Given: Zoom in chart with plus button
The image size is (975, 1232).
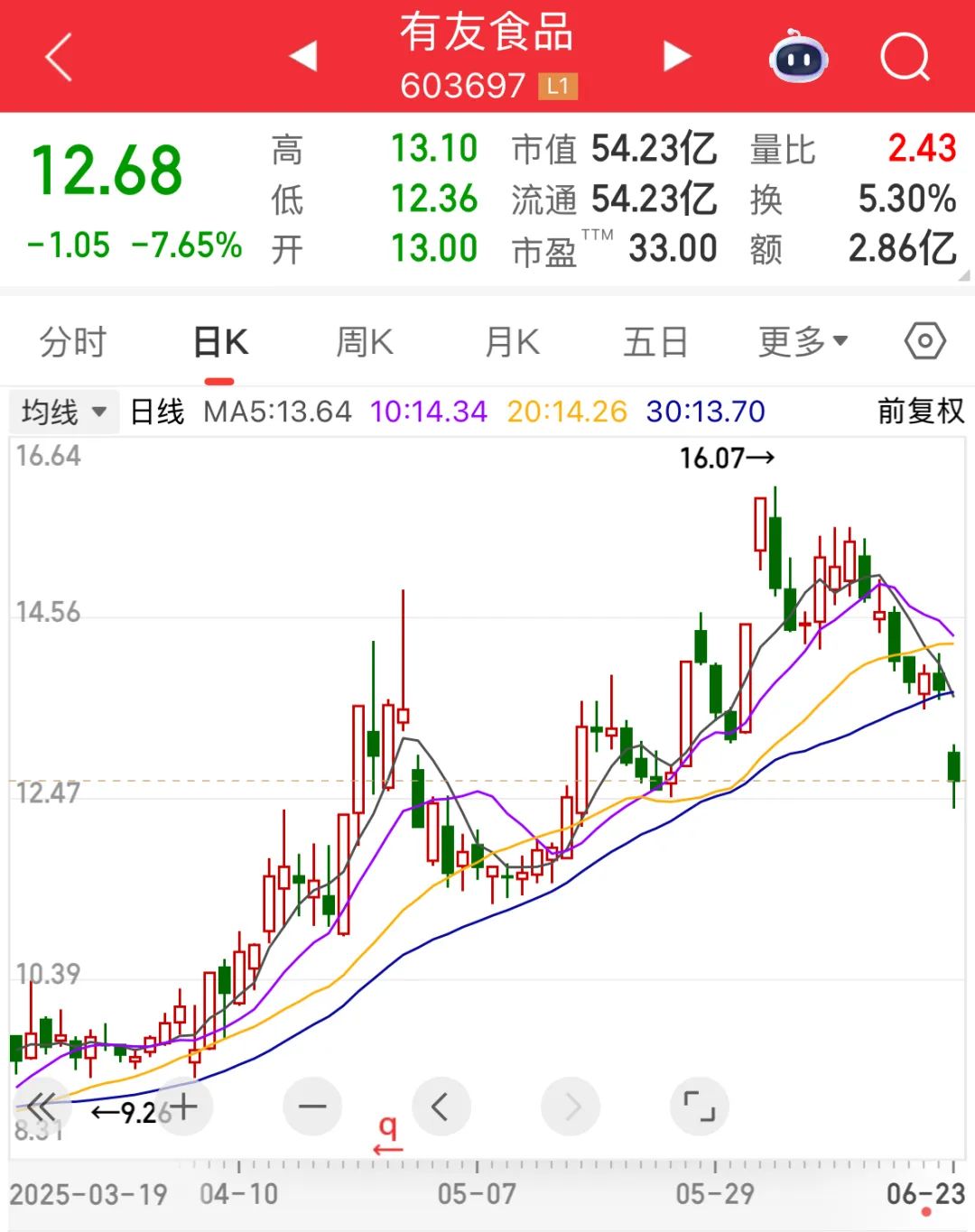Looking at the screenshot, I should pos(183,1107).
